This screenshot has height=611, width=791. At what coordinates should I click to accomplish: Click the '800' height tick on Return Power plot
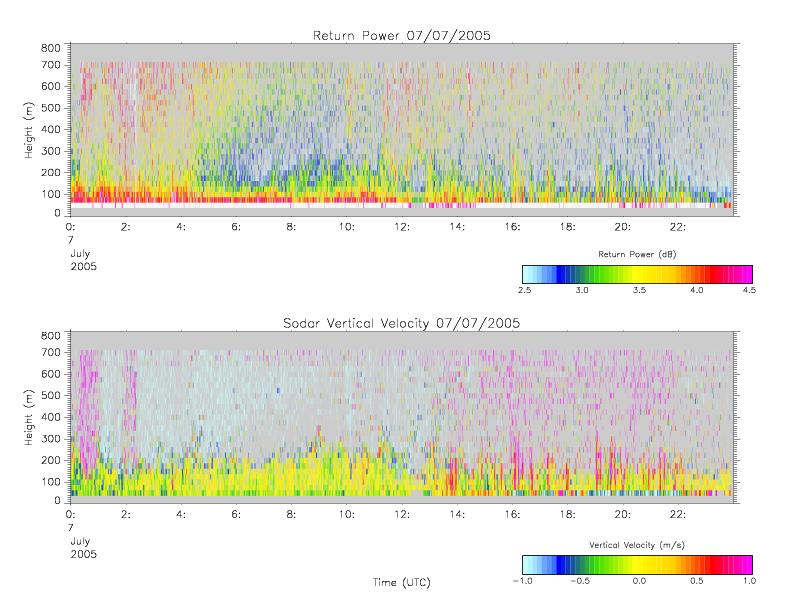point(50,48)
